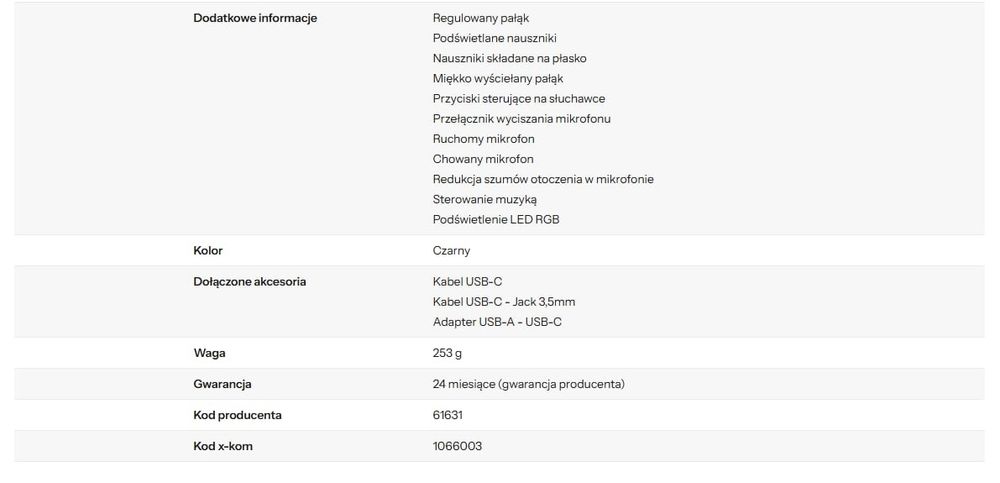The height and width of the screenshot is (483, 1000).
Task: Click 'Przyciski sterujące na słuchawce' text
Action: (518, 99)
